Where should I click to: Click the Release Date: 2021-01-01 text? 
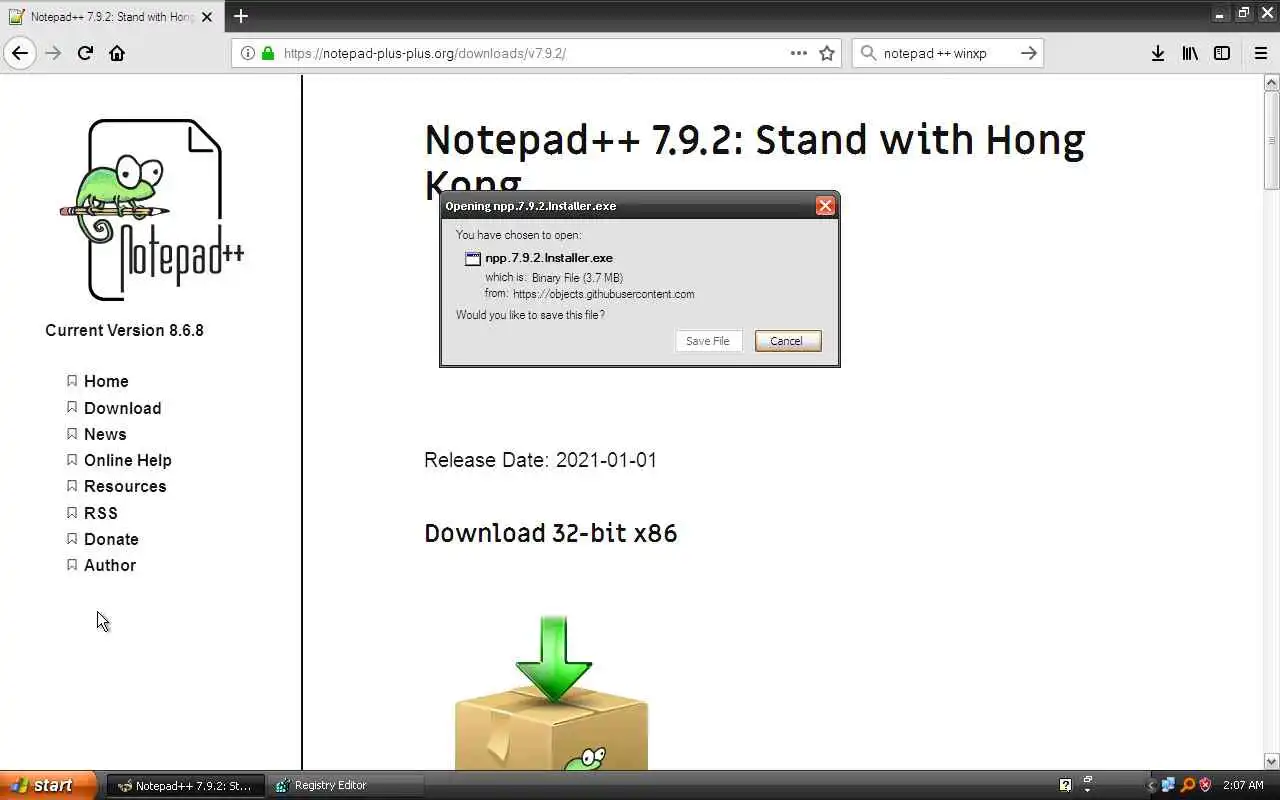(540, 460)
